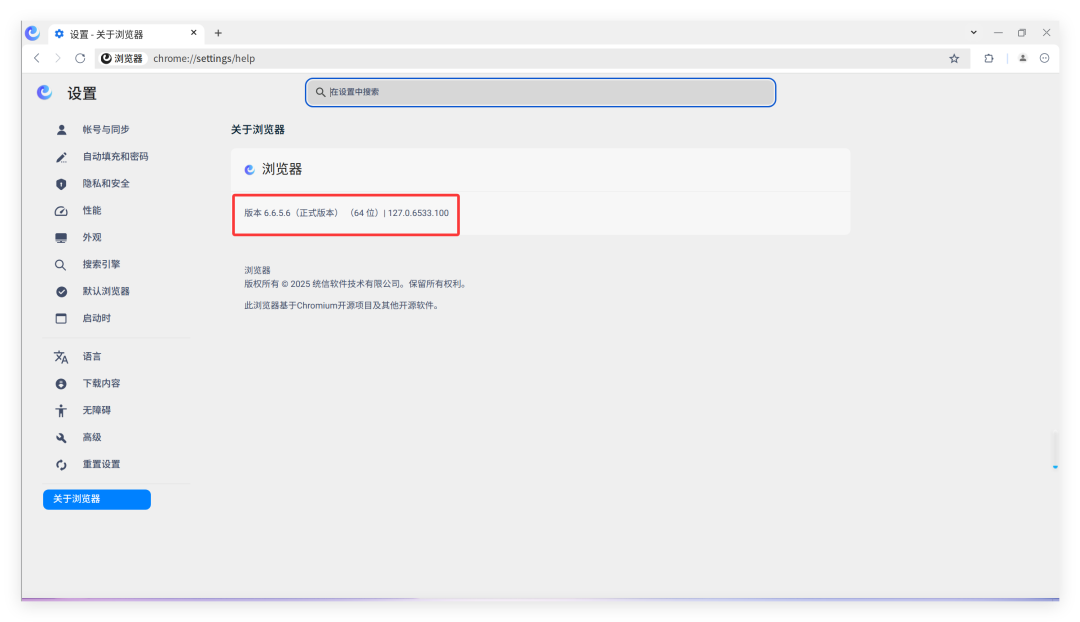Go to 默认浏览器 settings
Viewport: 1080px width, 622px height.
[106, 291]
